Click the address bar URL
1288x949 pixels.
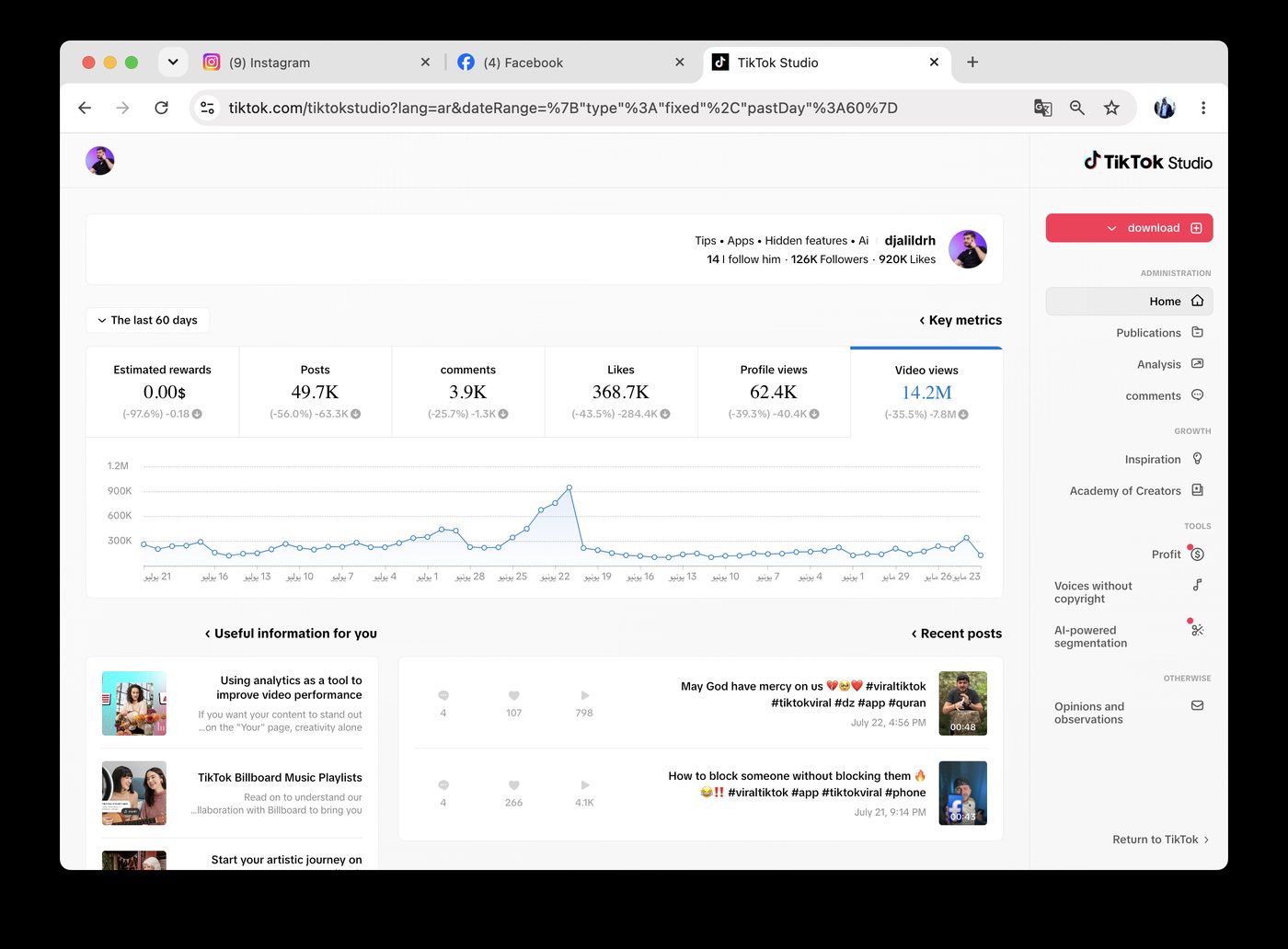[563, 108]
